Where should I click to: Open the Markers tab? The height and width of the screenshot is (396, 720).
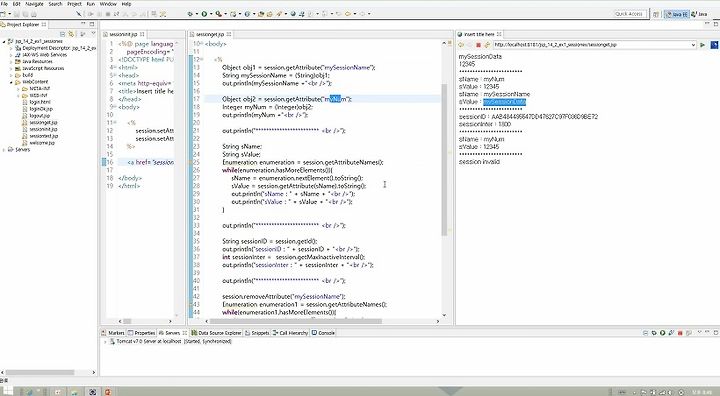tap(113, 333)
